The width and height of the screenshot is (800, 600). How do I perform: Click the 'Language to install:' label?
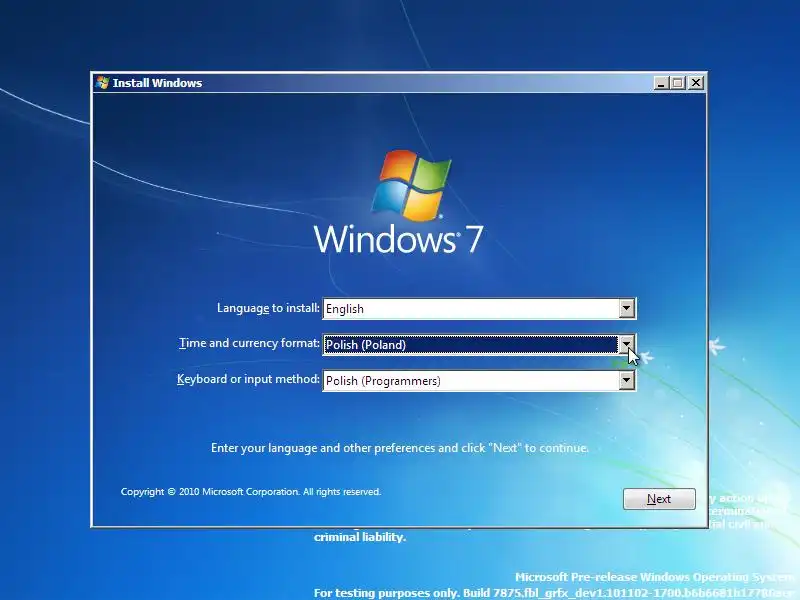pyautogui.click(x=268, y=308)
